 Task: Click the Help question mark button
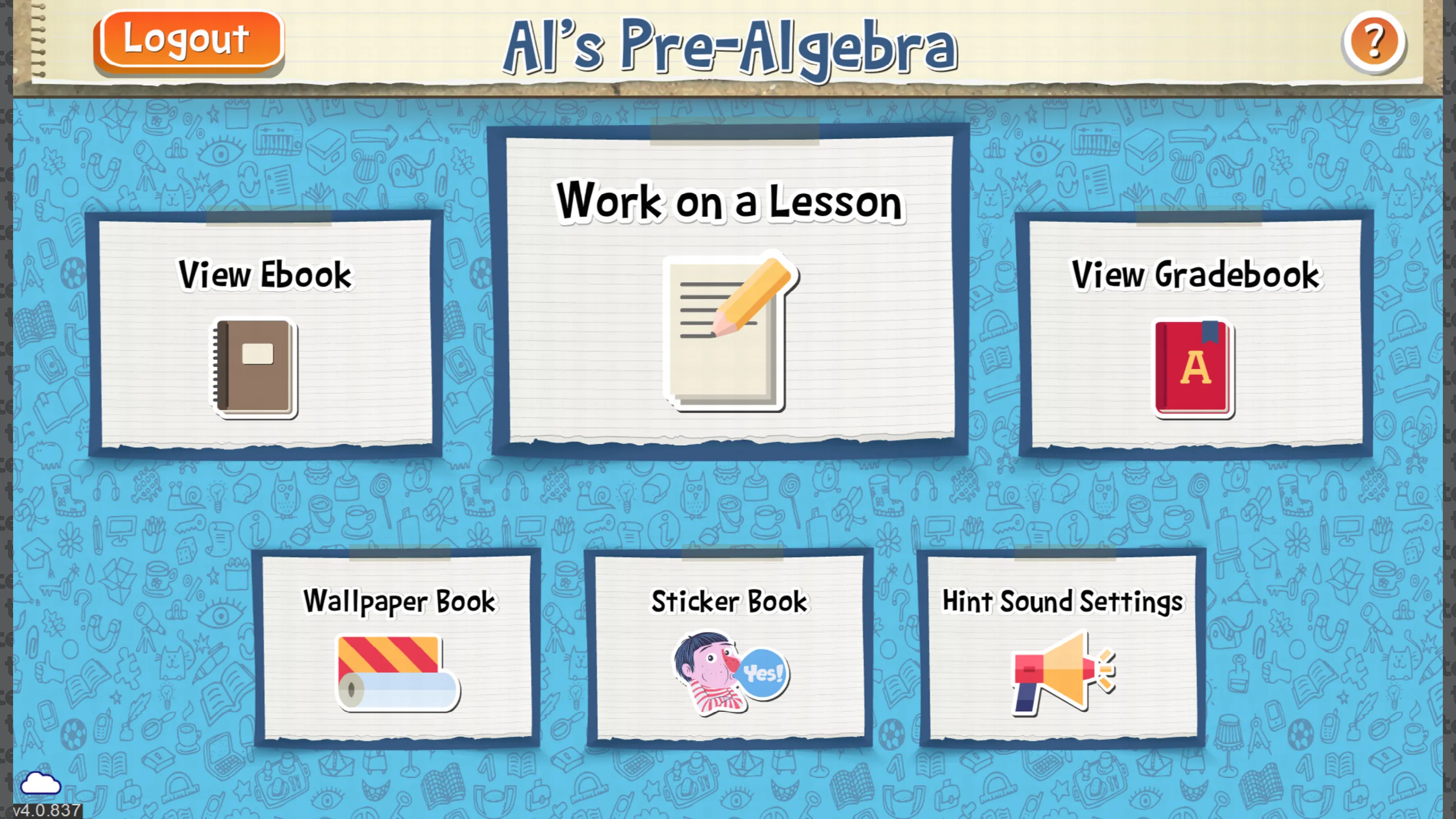tap(1373, 41)
